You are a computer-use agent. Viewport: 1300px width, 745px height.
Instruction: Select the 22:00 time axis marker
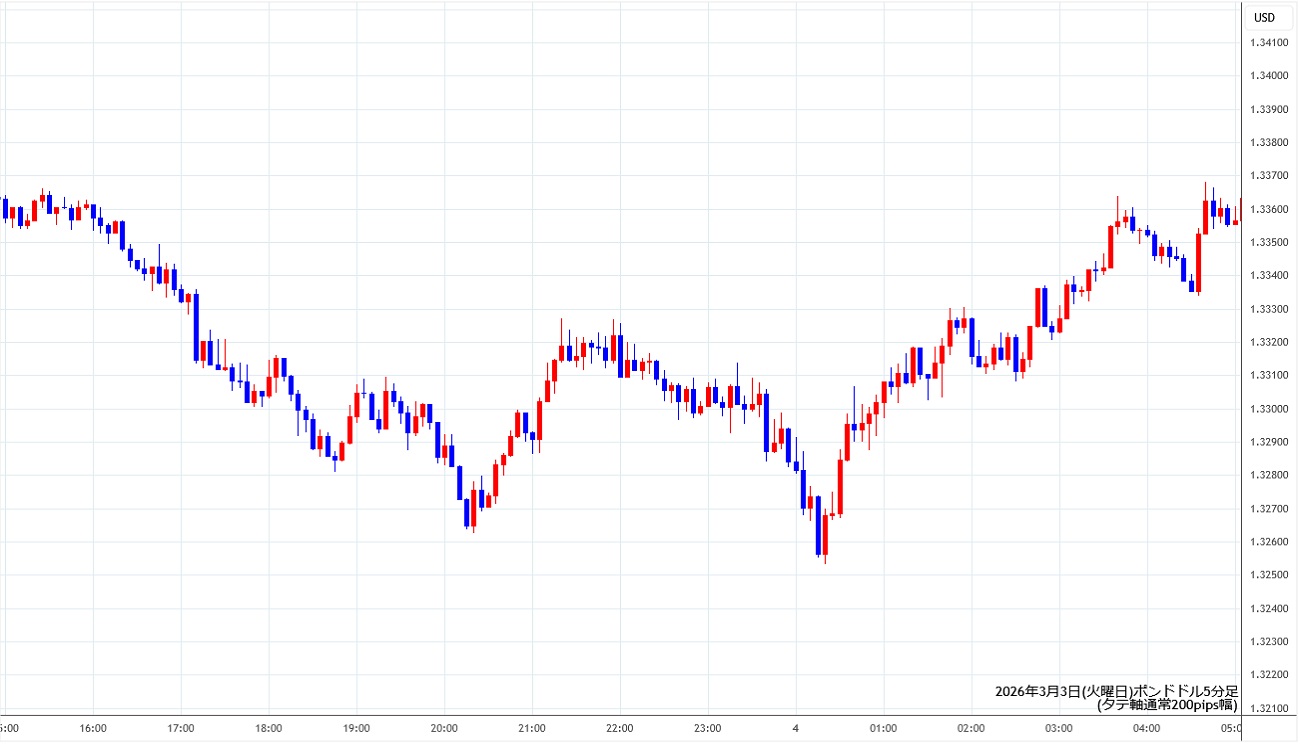click(620, 728)
